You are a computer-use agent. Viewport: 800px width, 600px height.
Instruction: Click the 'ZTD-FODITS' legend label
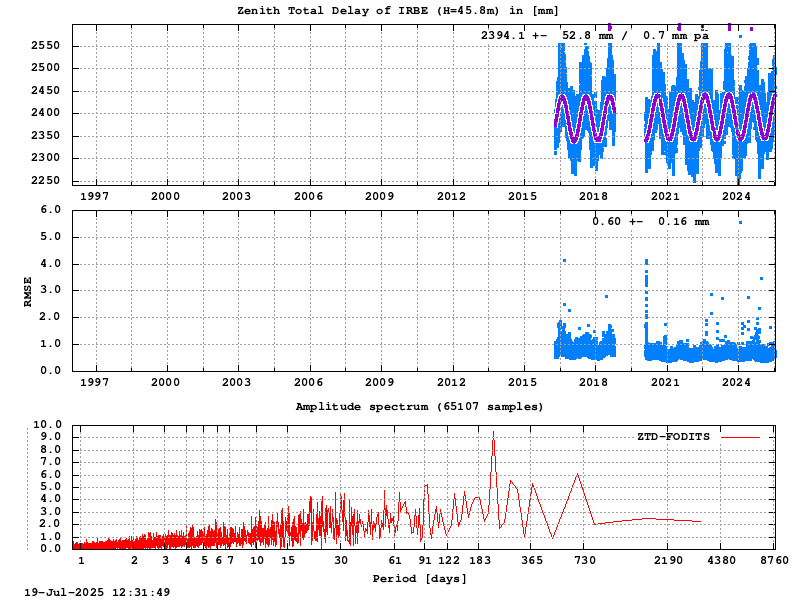pos(673,437)
